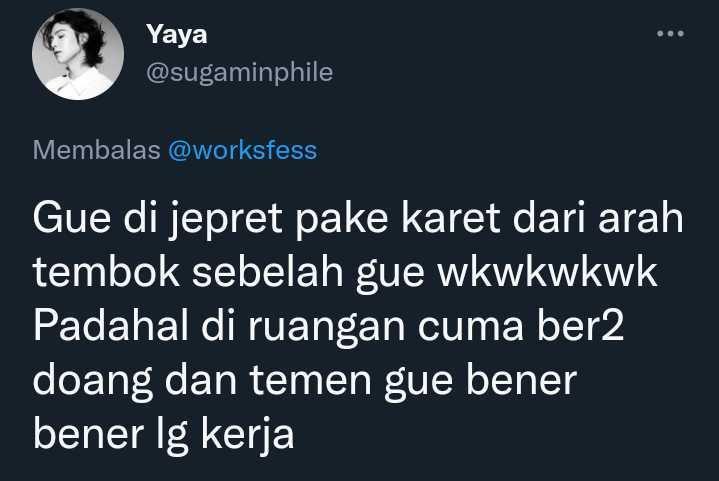Click the word wkwkwkwk in the tweet
This screenshot has width=719, height=481.
tap(548, 272)
